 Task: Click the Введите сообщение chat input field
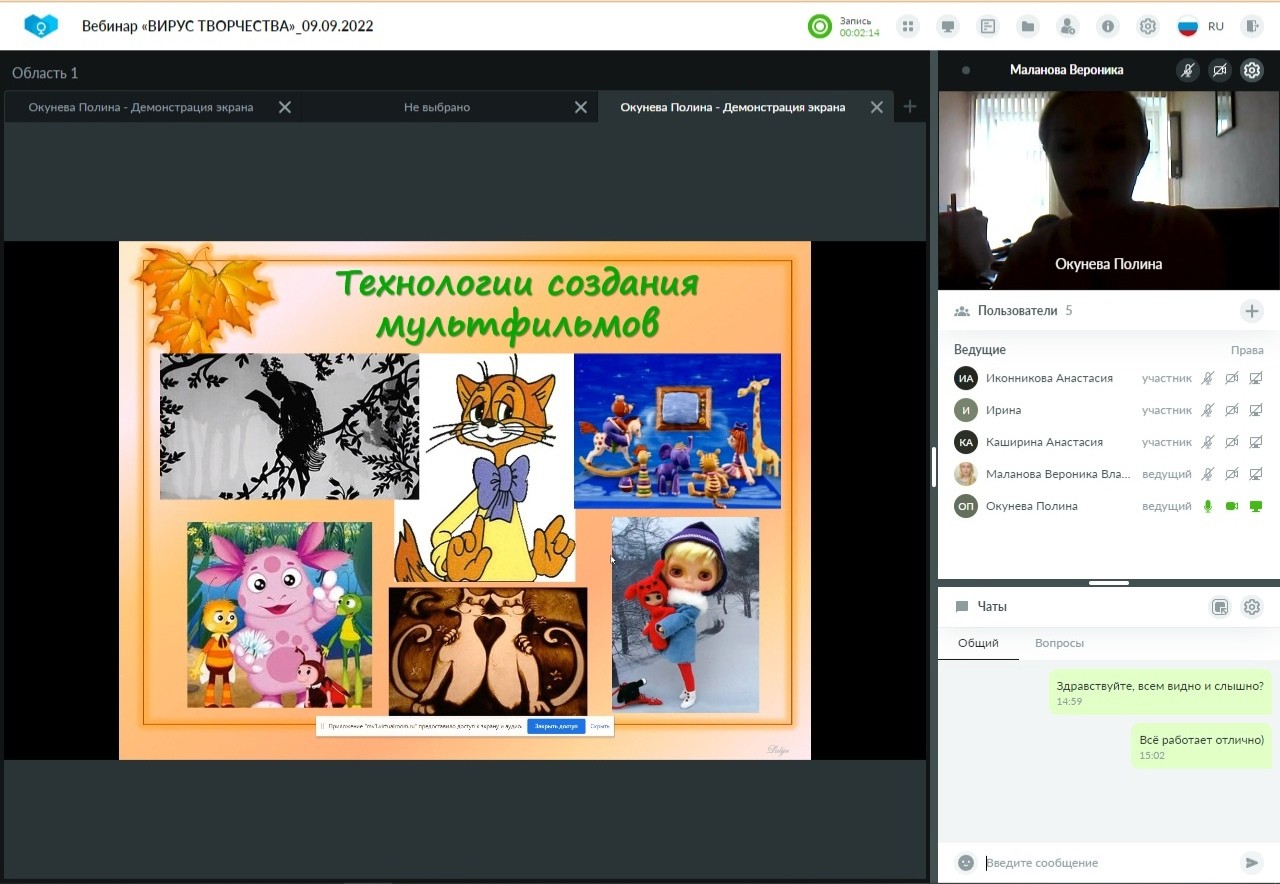[1105, 862]
